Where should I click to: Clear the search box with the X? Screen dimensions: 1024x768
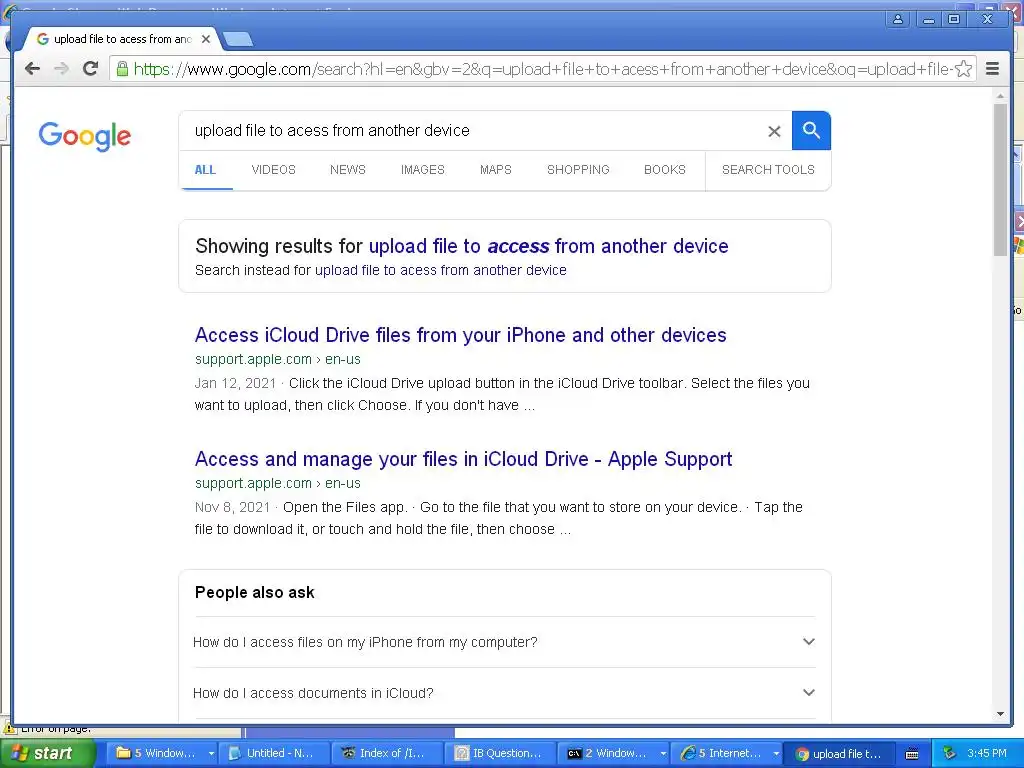point(774,131)
